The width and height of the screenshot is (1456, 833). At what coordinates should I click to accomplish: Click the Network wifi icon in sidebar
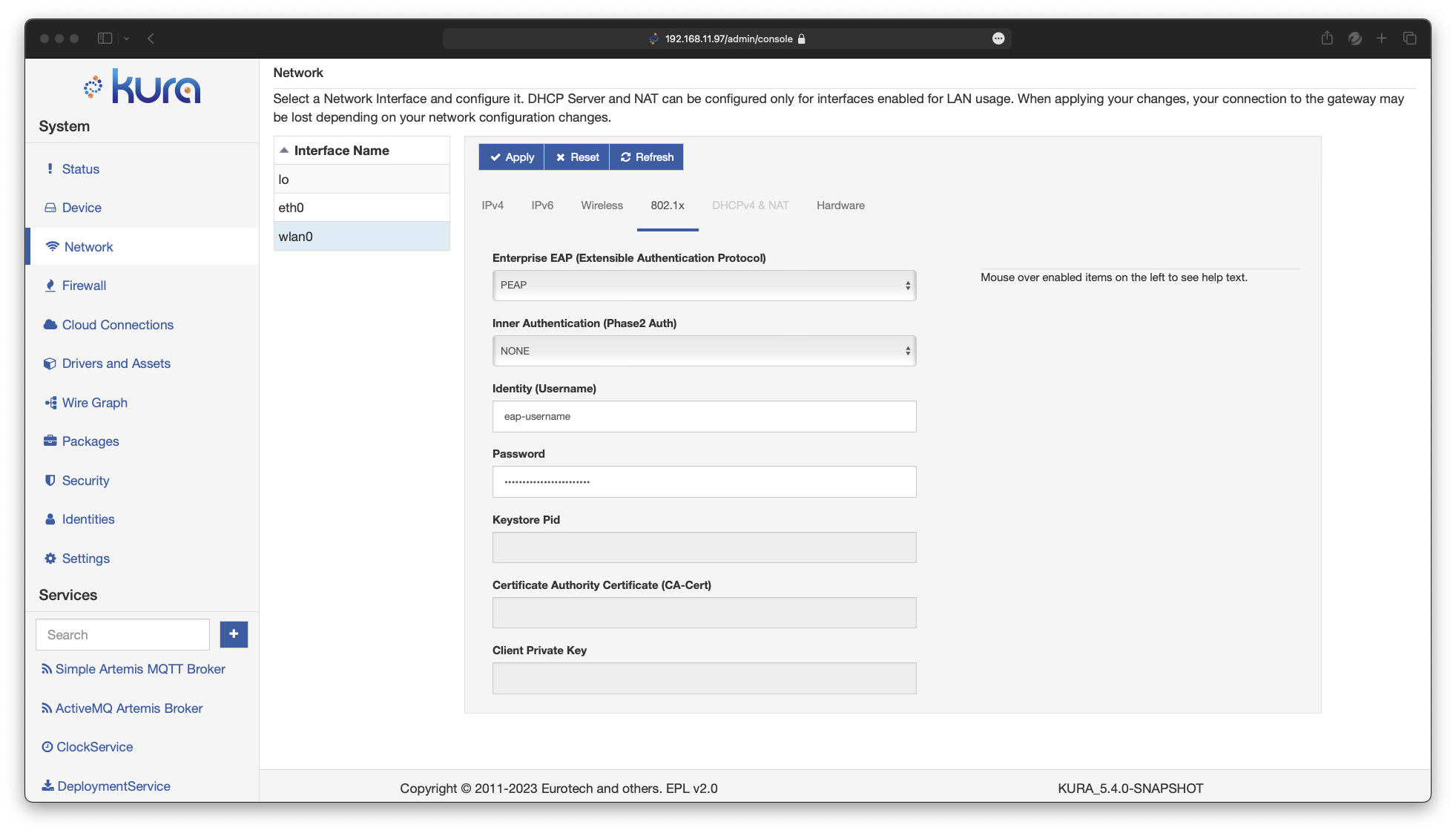[52, 246]
